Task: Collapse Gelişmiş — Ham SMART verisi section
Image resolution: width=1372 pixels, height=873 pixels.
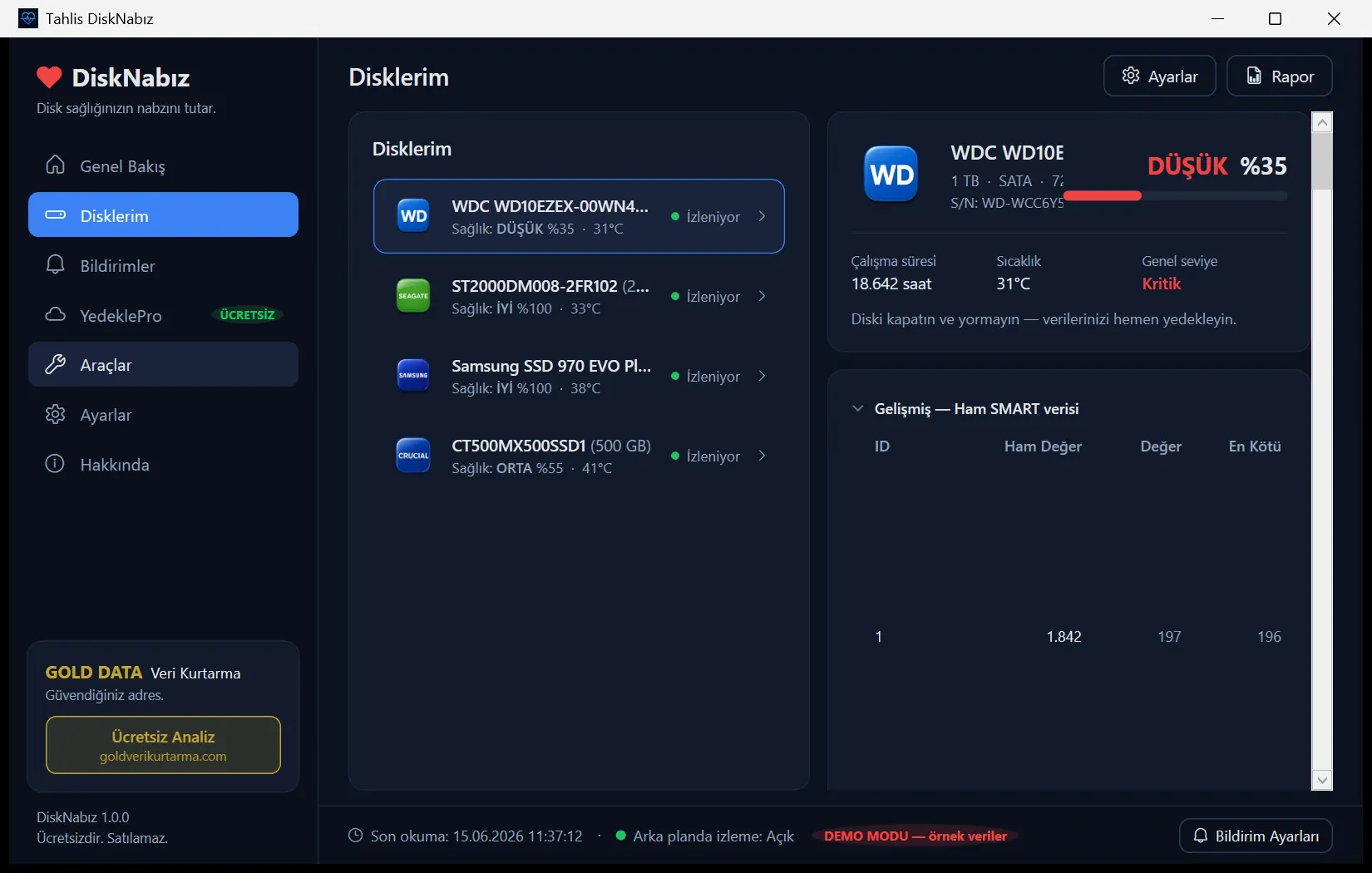Action: [x=858, y=408]
